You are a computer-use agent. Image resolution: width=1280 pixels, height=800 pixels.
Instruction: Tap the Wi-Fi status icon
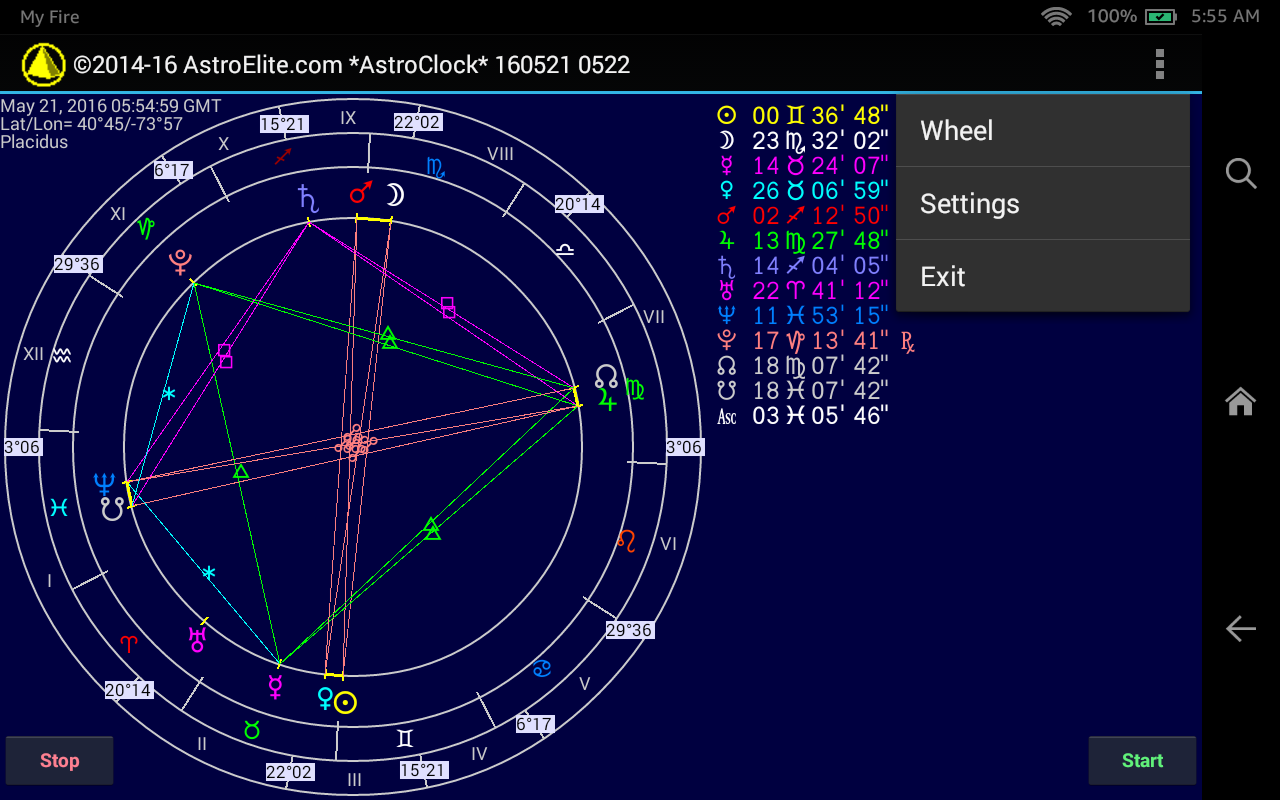[1055, 16]
